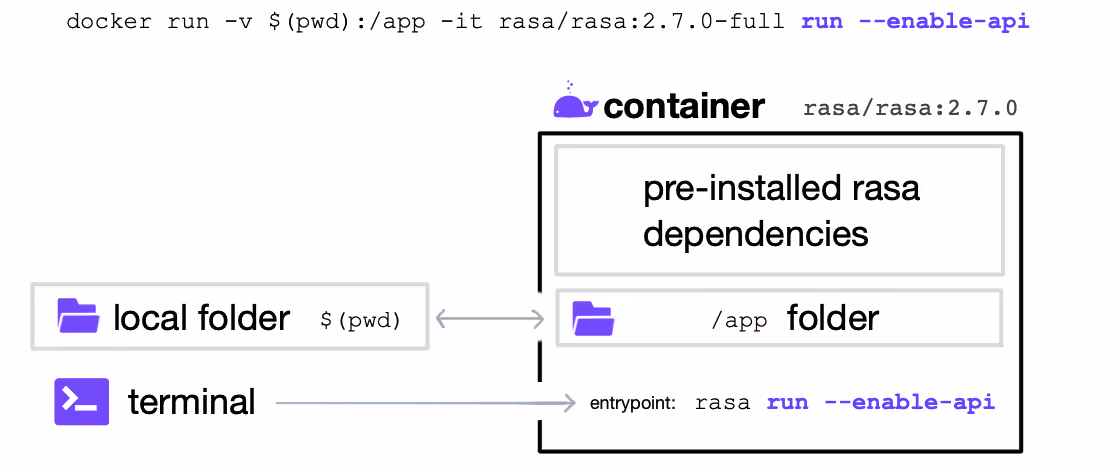
Task: Click the purple /app folder icon
Action: coord(593,318)
